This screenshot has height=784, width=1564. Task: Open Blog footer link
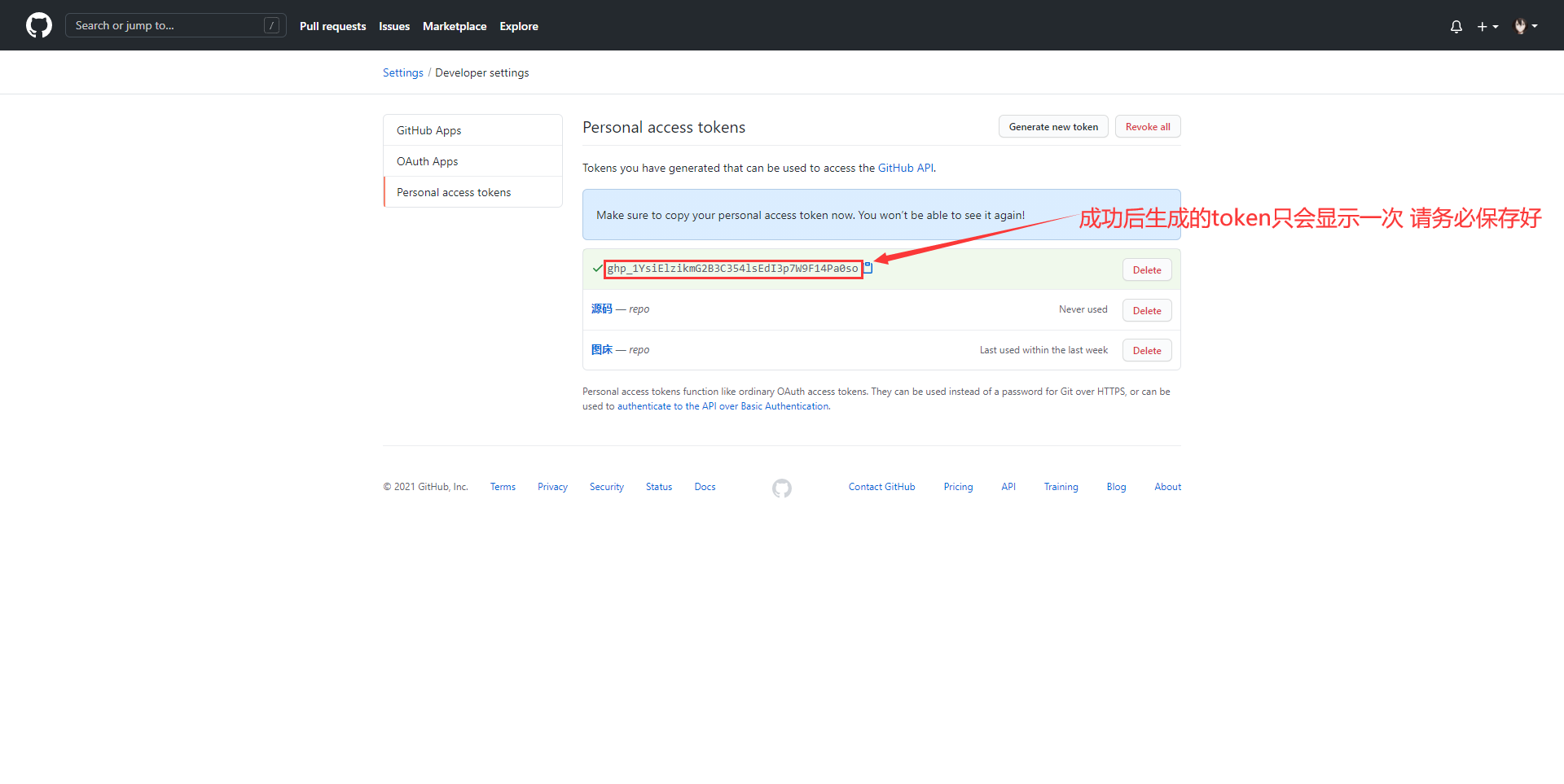click(x=1116, y=487)
